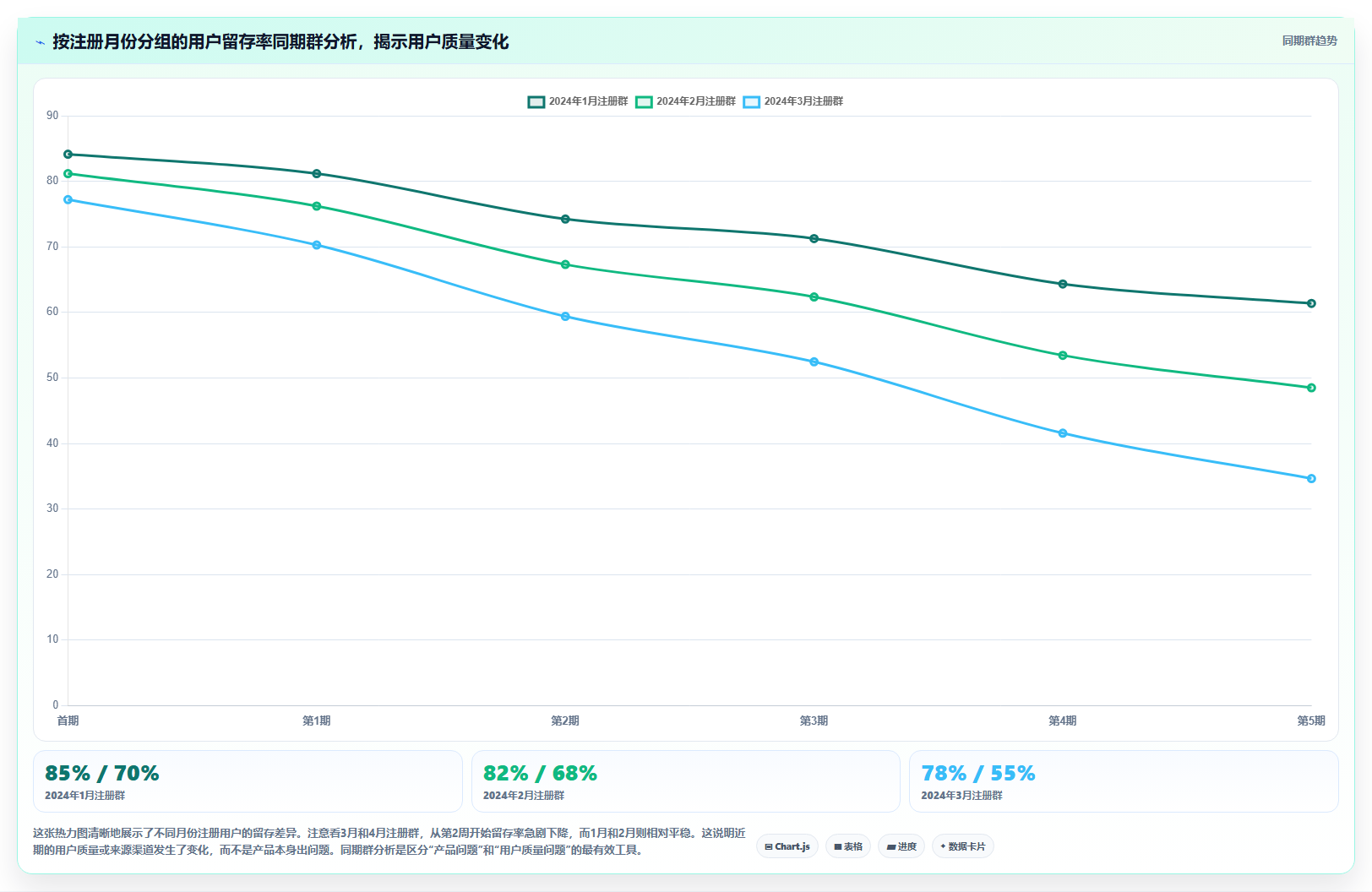This screenshot has width=1372, height=892.
Task: Click the 2月 cohort point at 第4期
Action: coord(1063,356)
